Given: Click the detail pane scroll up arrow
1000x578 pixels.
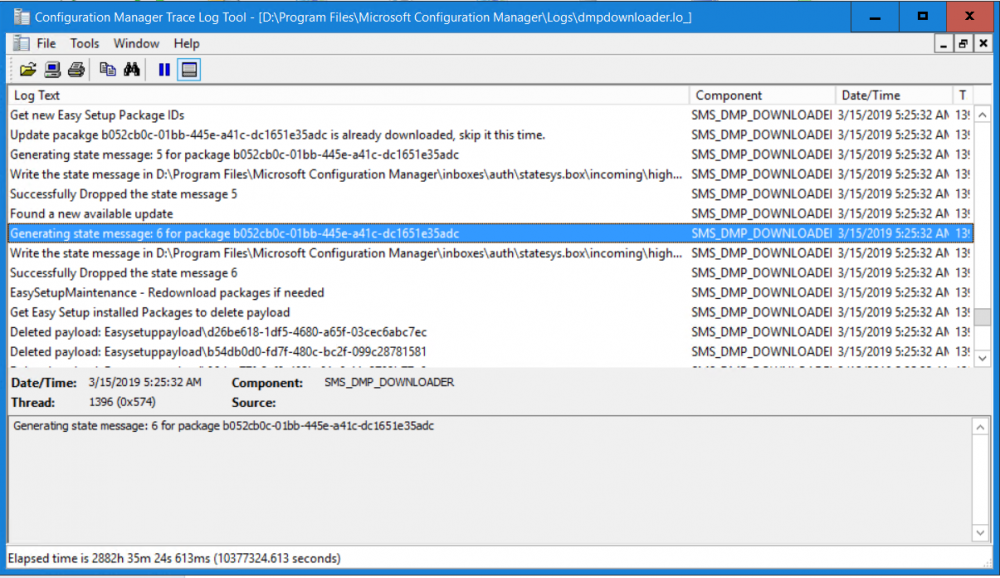Looking at the screenshot, I should pos(980,426).
